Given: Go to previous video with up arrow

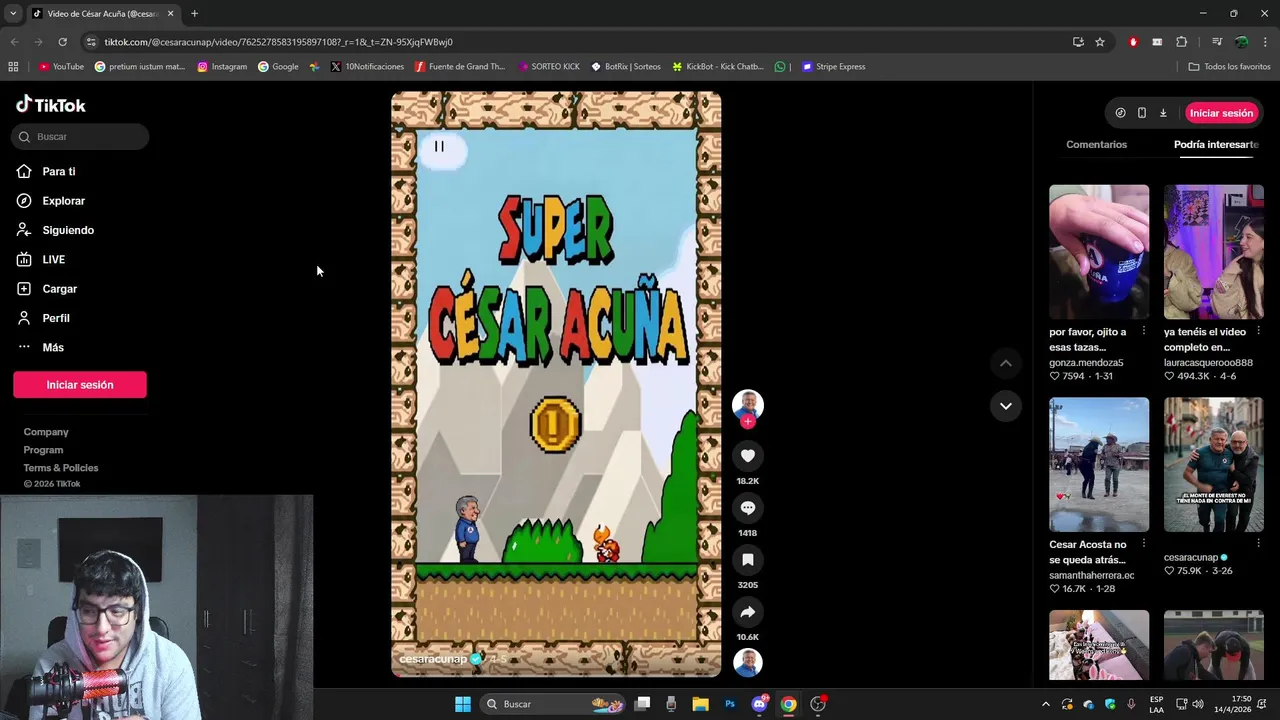Looking at the screenshot, I should click(x=1006, y=363).
